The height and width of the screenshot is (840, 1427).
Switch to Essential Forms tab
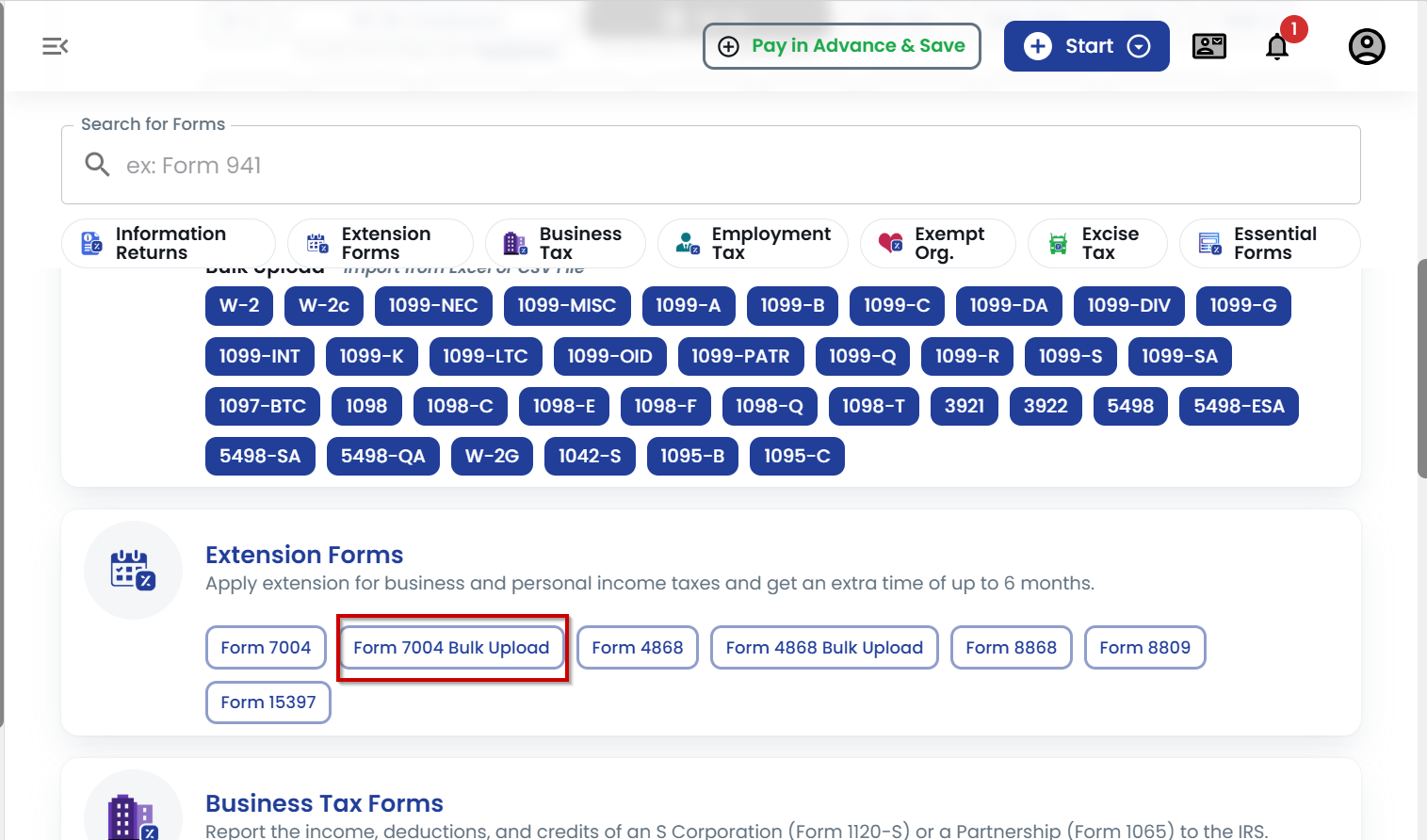point(1270,243)
